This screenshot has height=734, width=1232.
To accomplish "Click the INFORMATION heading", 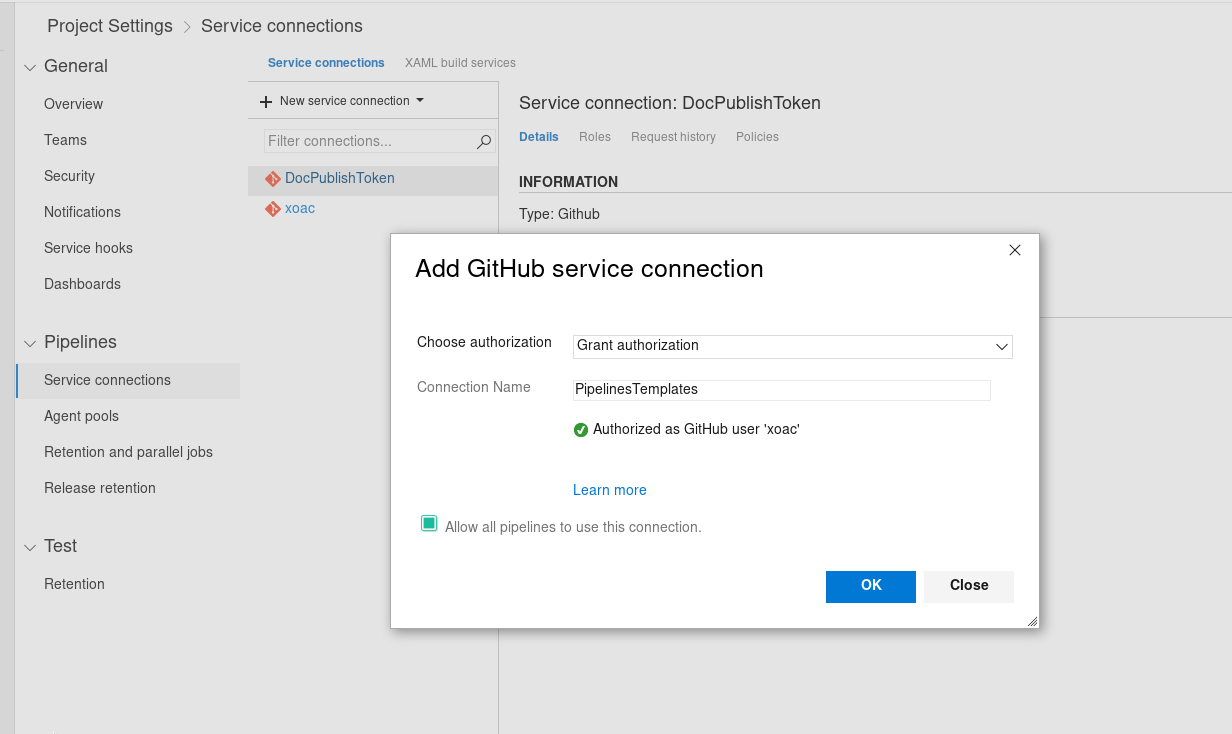I will point(568,182).
